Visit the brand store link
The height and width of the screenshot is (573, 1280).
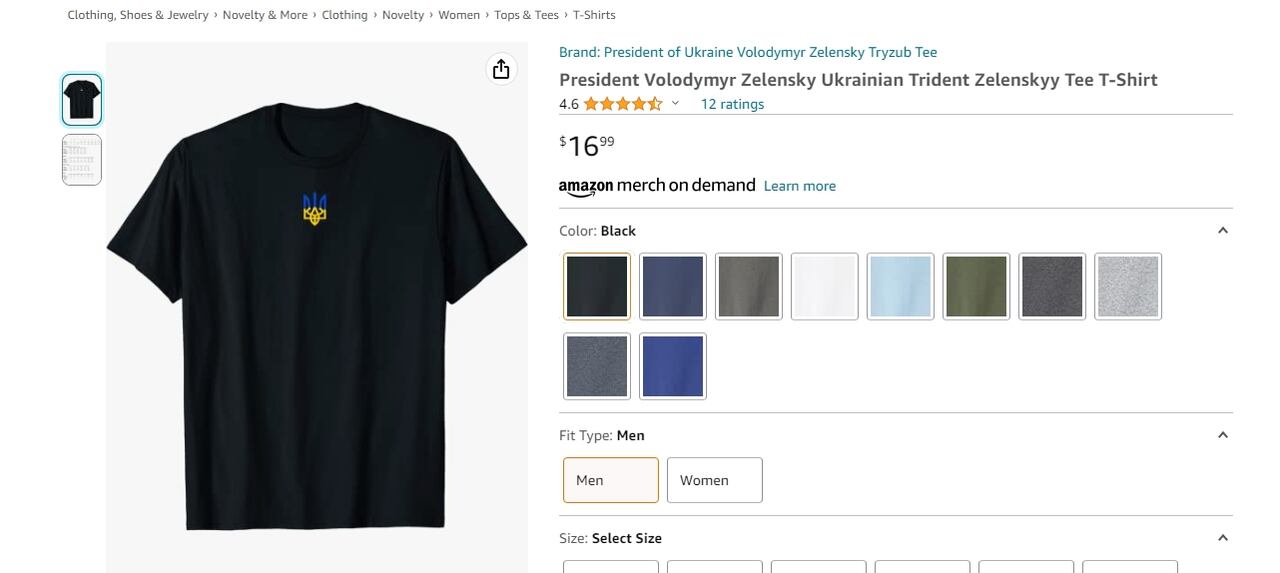747,52
